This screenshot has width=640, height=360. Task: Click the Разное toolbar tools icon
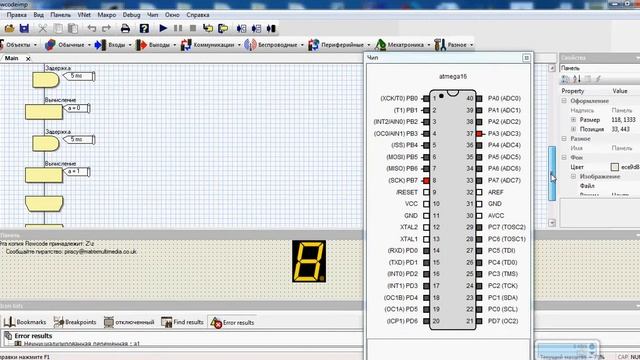click(440, 44)
